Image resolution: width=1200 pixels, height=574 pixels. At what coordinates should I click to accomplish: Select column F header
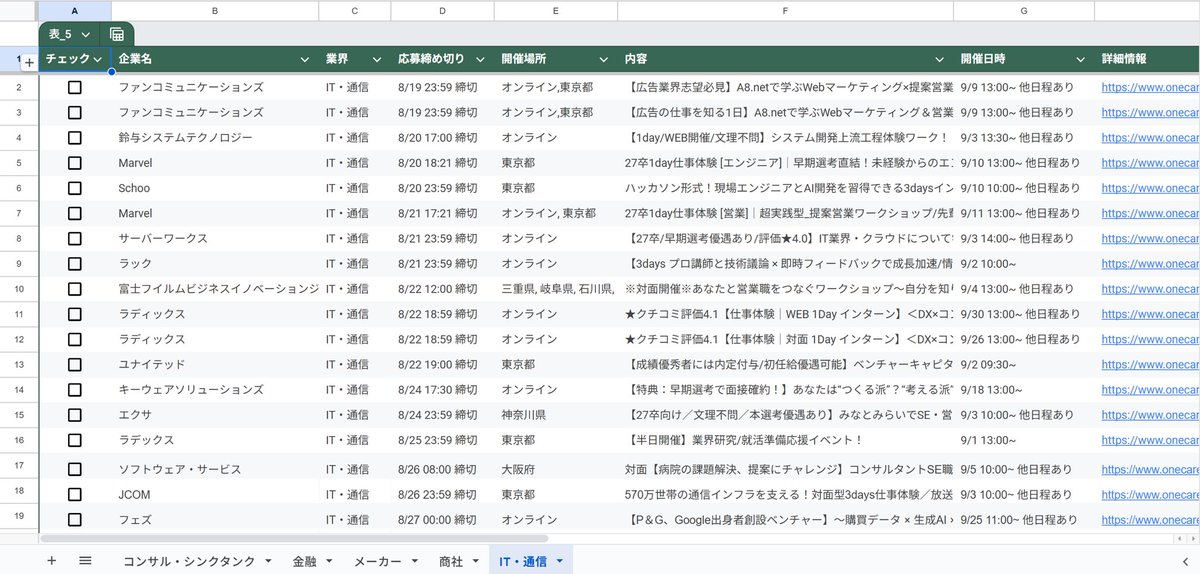785,10
